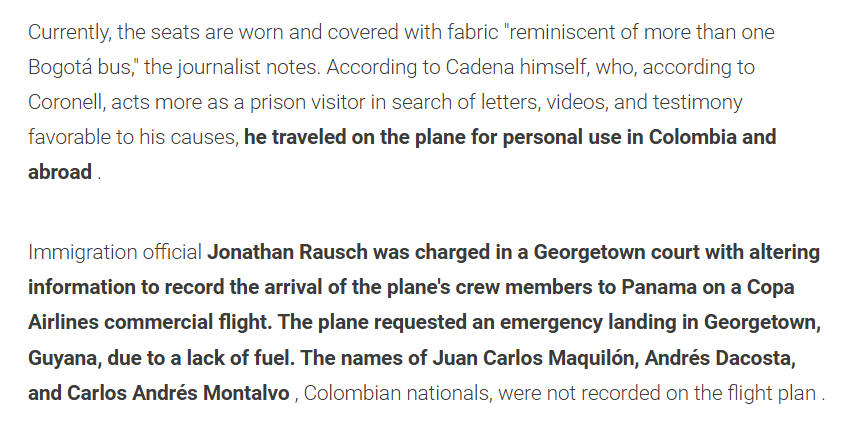Click the bold name "Andrés Dacosta"
The width and height of the screenshot is (841, 428).
pos(718,358)
